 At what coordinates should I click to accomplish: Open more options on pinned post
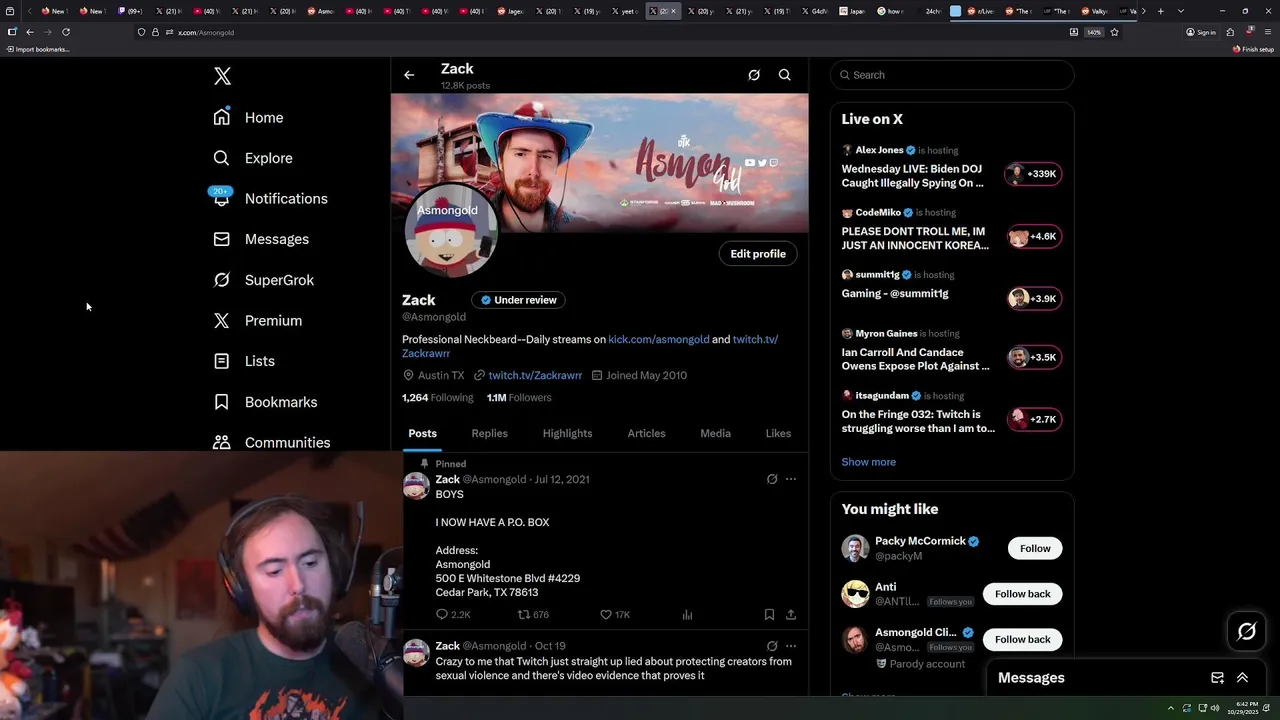tap(791, 479)
